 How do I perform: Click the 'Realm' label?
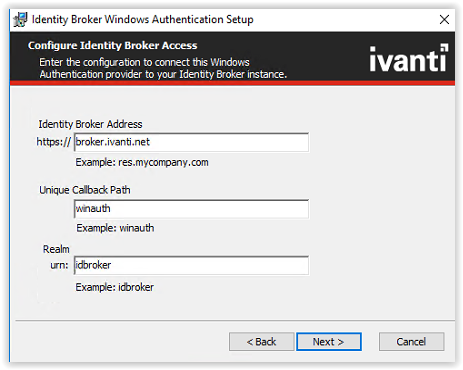(56, 249)
